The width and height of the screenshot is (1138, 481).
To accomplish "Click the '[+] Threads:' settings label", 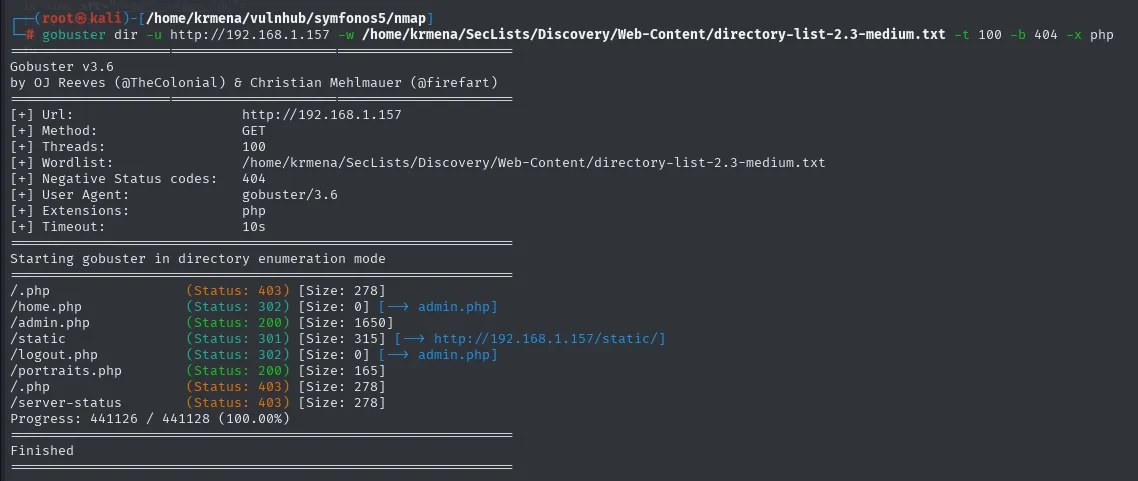I will tap(58, 147).
